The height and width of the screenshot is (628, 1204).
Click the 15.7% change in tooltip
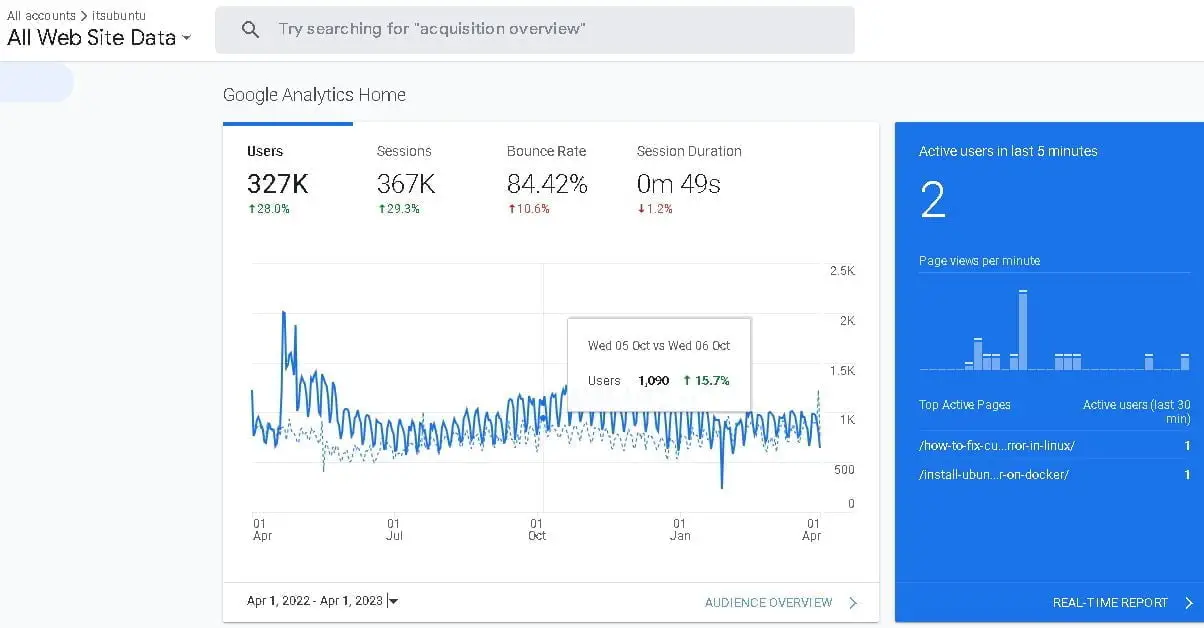click(706, 381)
